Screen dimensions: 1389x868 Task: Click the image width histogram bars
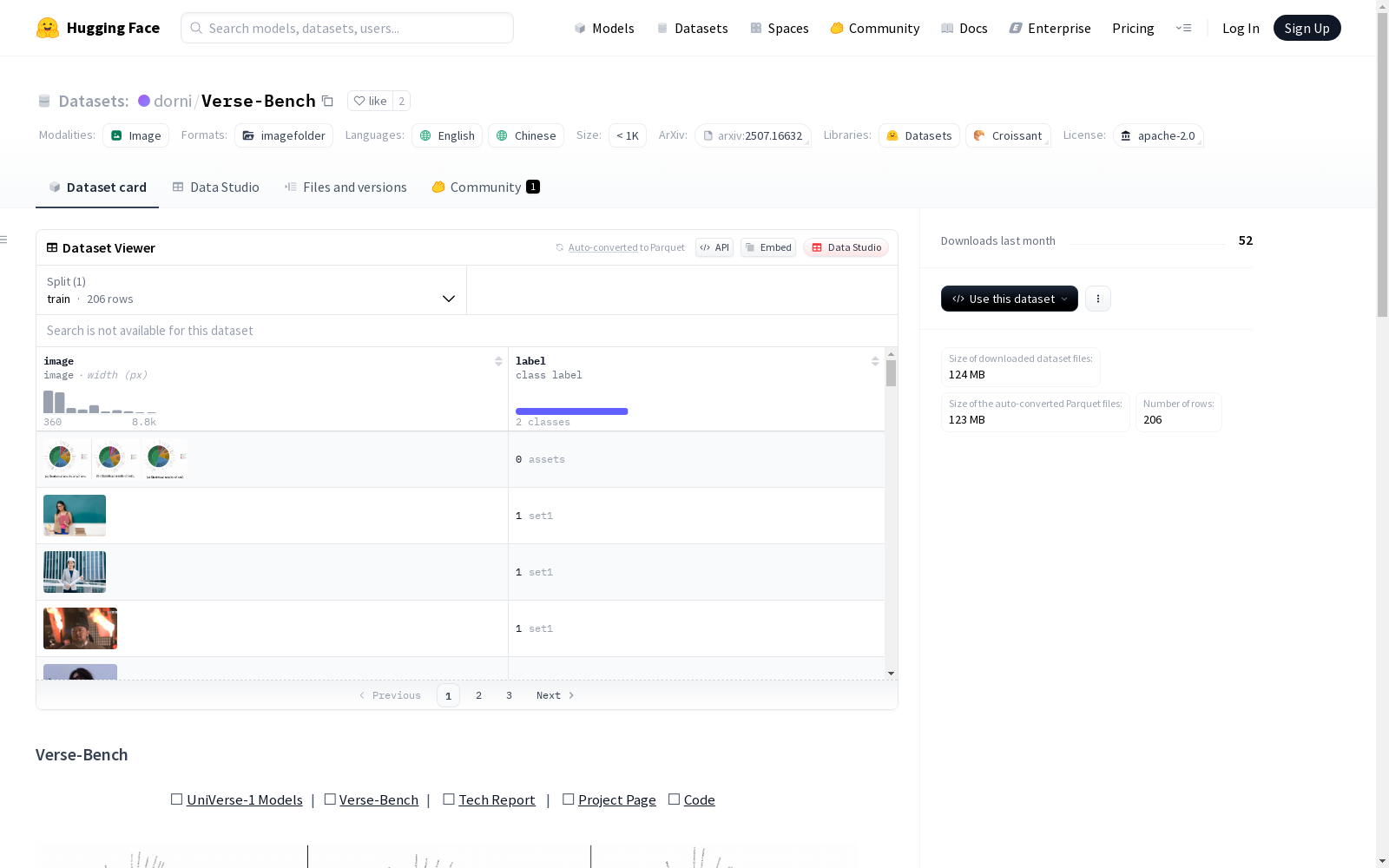(100, 402)
